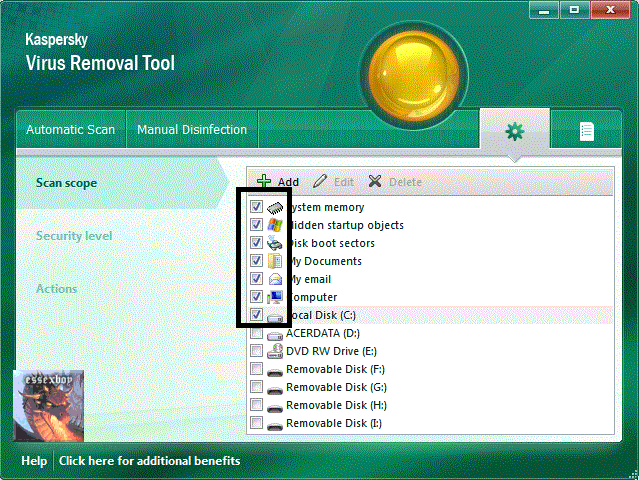Select the Removable Disk (I:) row text
Screen dimensions: 639x480
tap(334, 423)
